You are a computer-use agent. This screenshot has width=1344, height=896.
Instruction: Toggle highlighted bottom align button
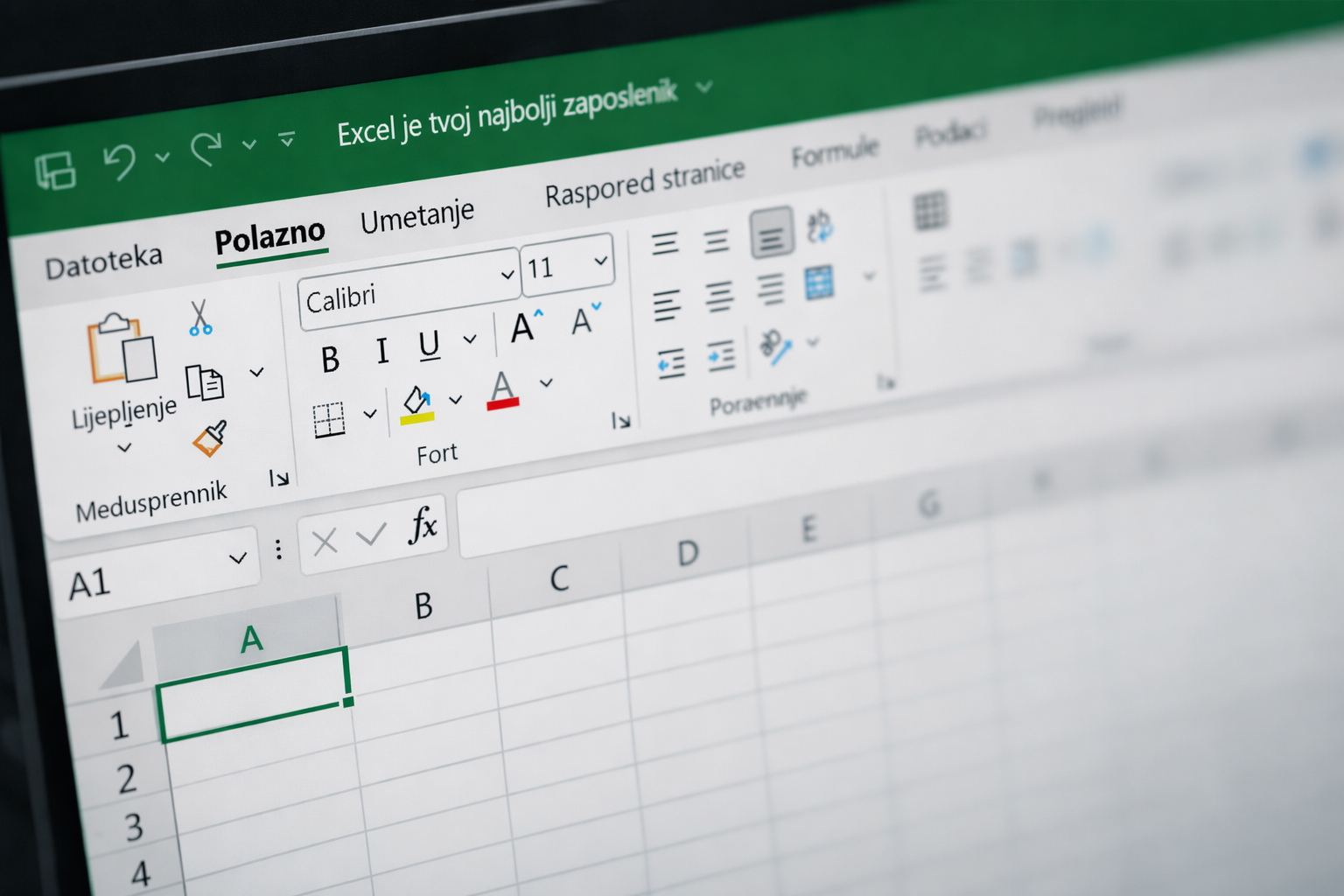pyautogui.click(x=772, y=233)
